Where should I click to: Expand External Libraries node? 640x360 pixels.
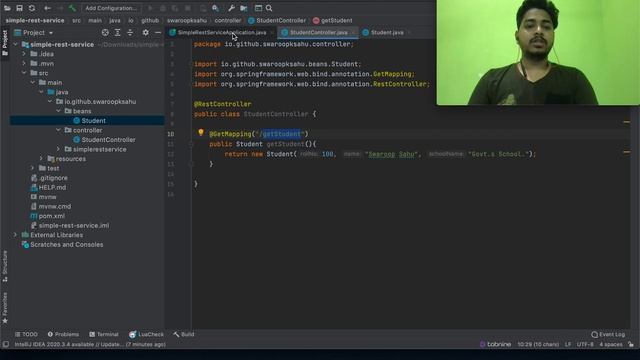[x=16, y=235]
